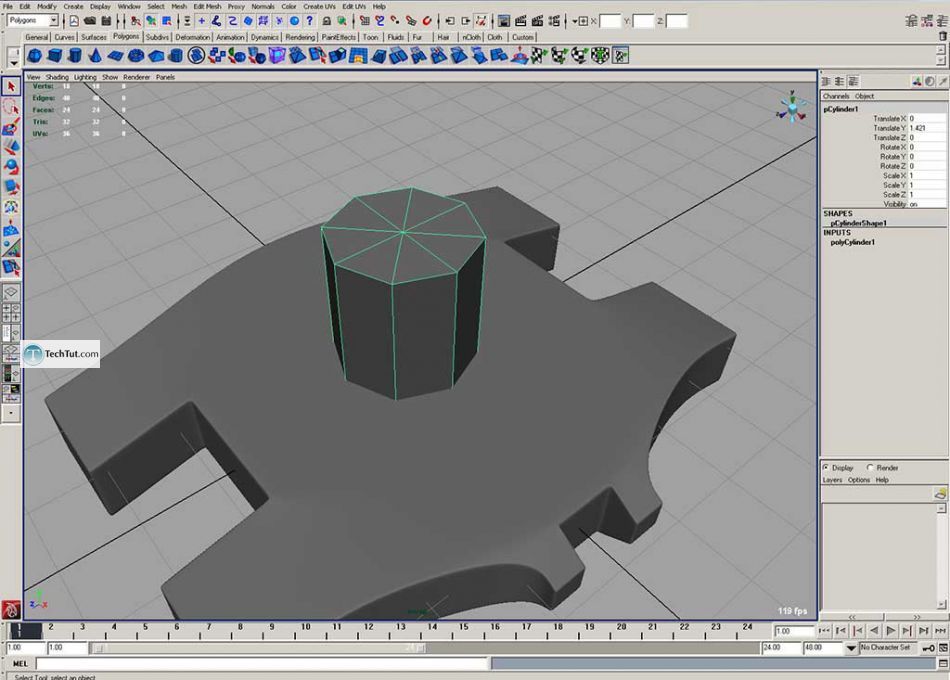950x680 pixels.
Task: Activate the Paint Selection tool
Action: click(10, 127)
